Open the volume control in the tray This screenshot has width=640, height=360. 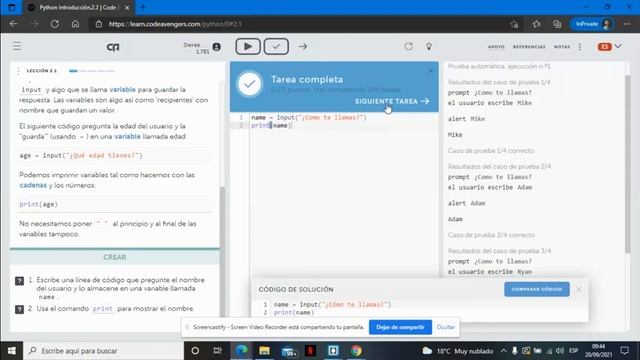tap(560, 351)
